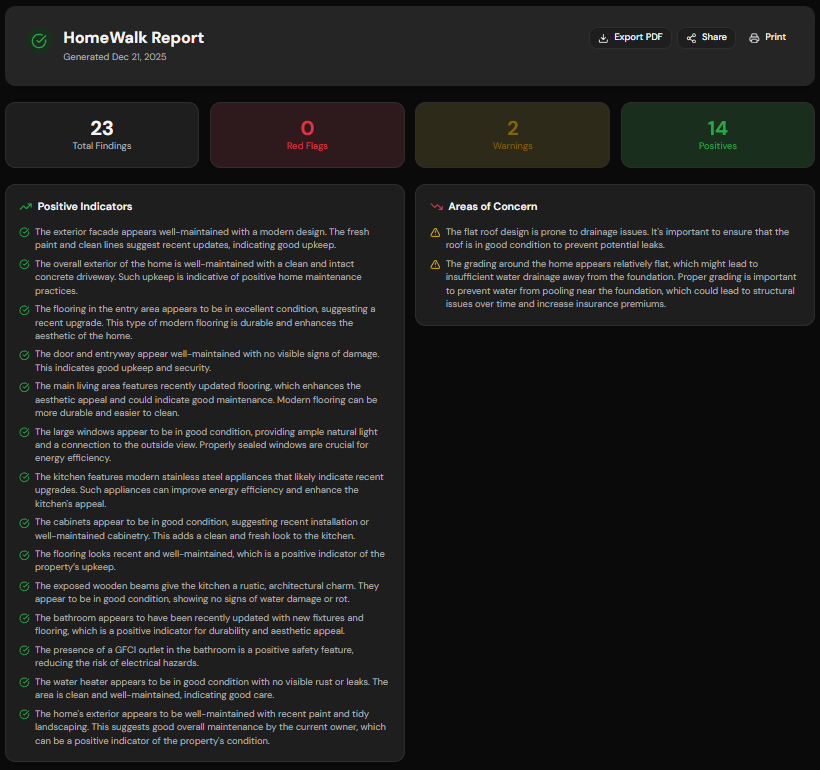Select the Red Flags summary card
Screen dimensions: 820x770
click(x=307, y=134)
